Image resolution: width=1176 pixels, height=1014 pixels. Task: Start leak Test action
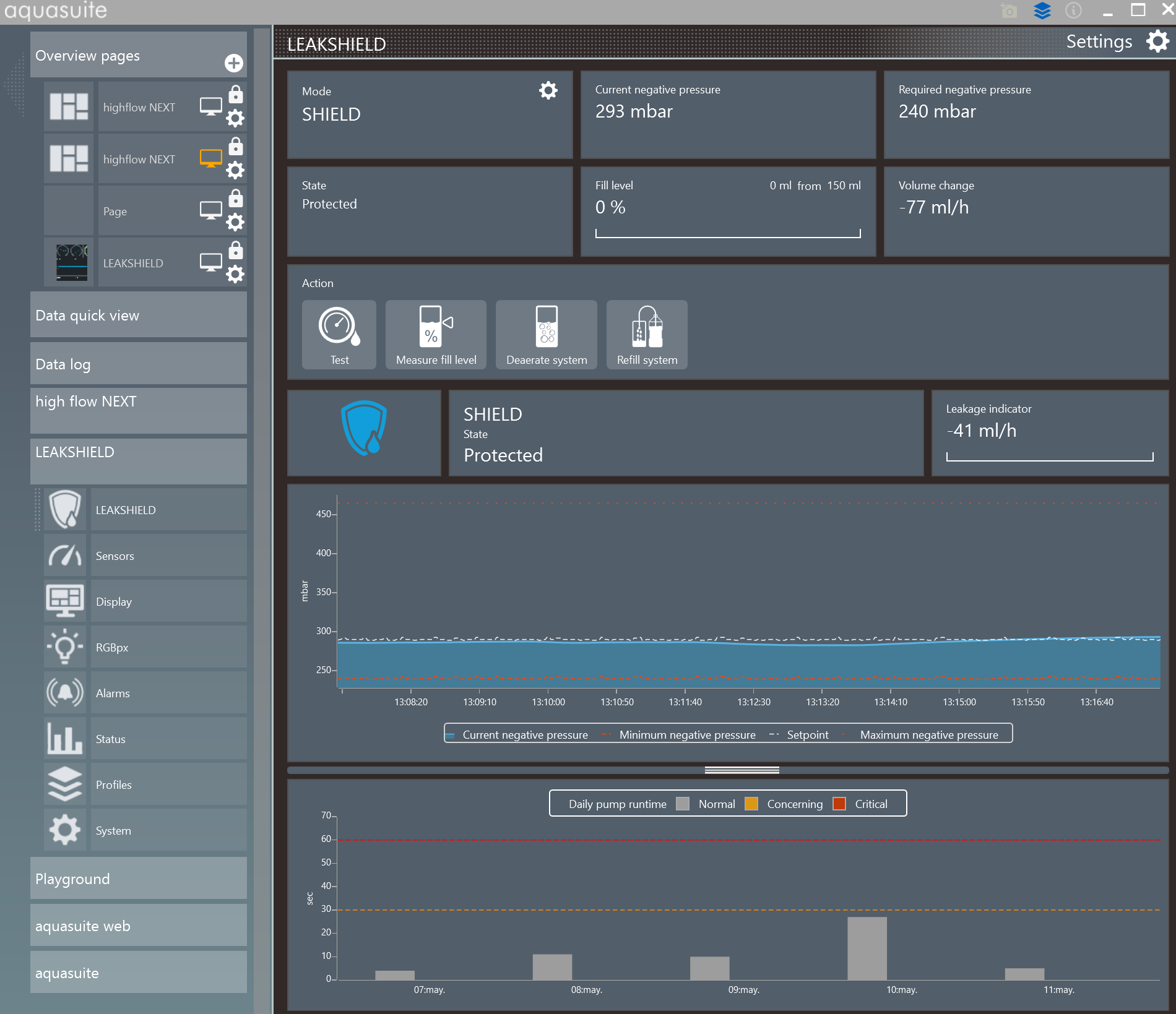(x=339, y=335)
